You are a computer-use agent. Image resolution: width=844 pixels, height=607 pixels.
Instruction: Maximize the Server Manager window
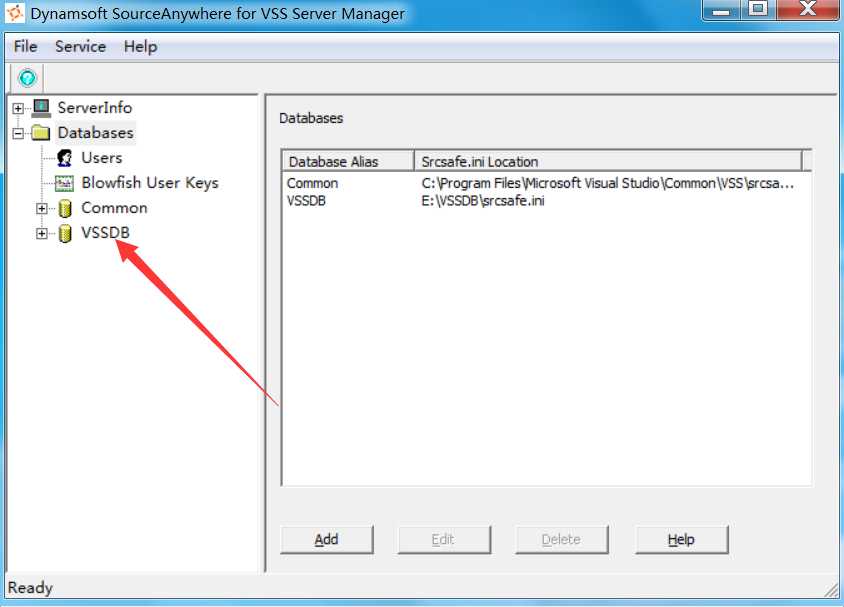pos(758,9)
